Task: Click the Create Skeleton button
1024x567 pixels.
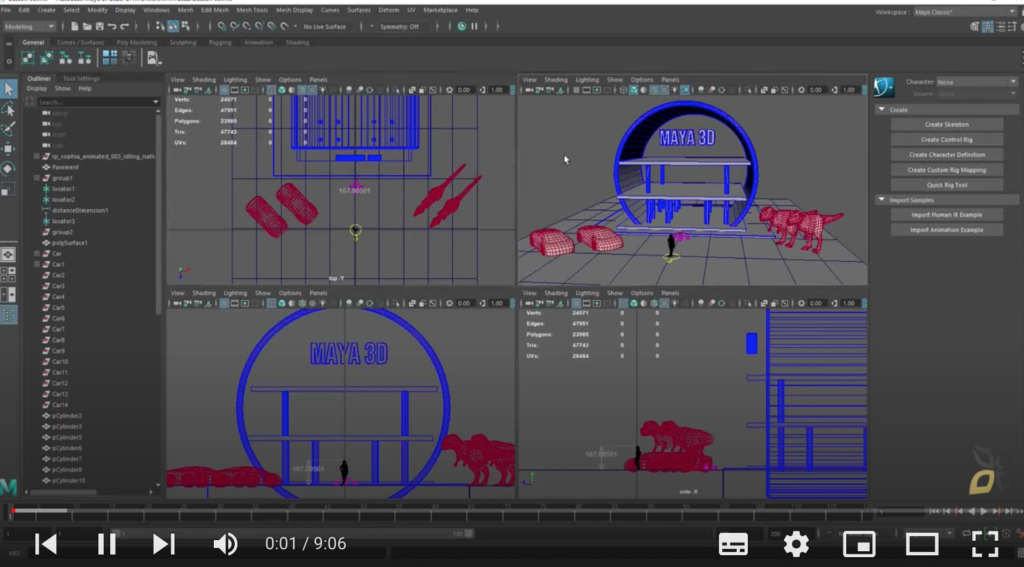Action: [x=946, y=124]
